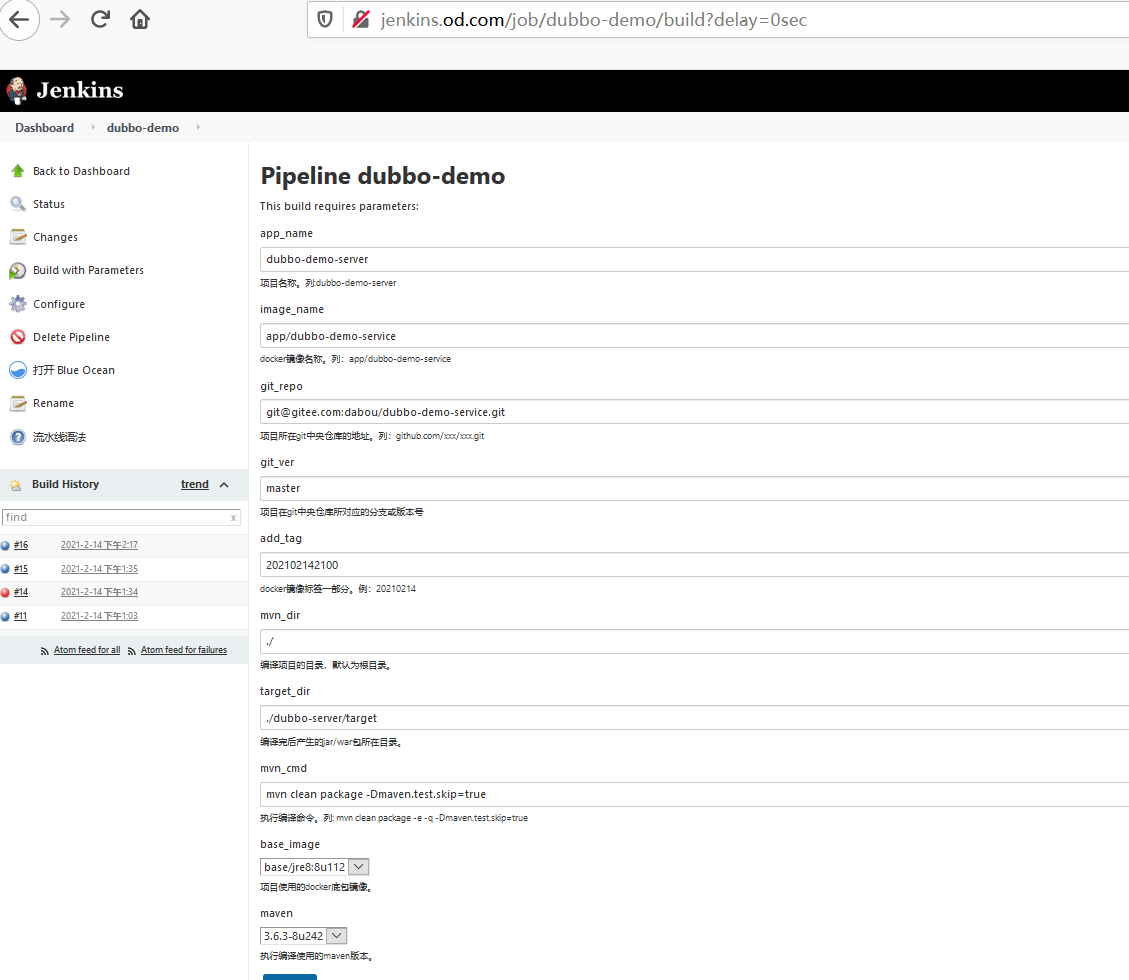Viewport: 1129px width, 980px height.
Task: Click the app_name input field
Action: [694, 259]
